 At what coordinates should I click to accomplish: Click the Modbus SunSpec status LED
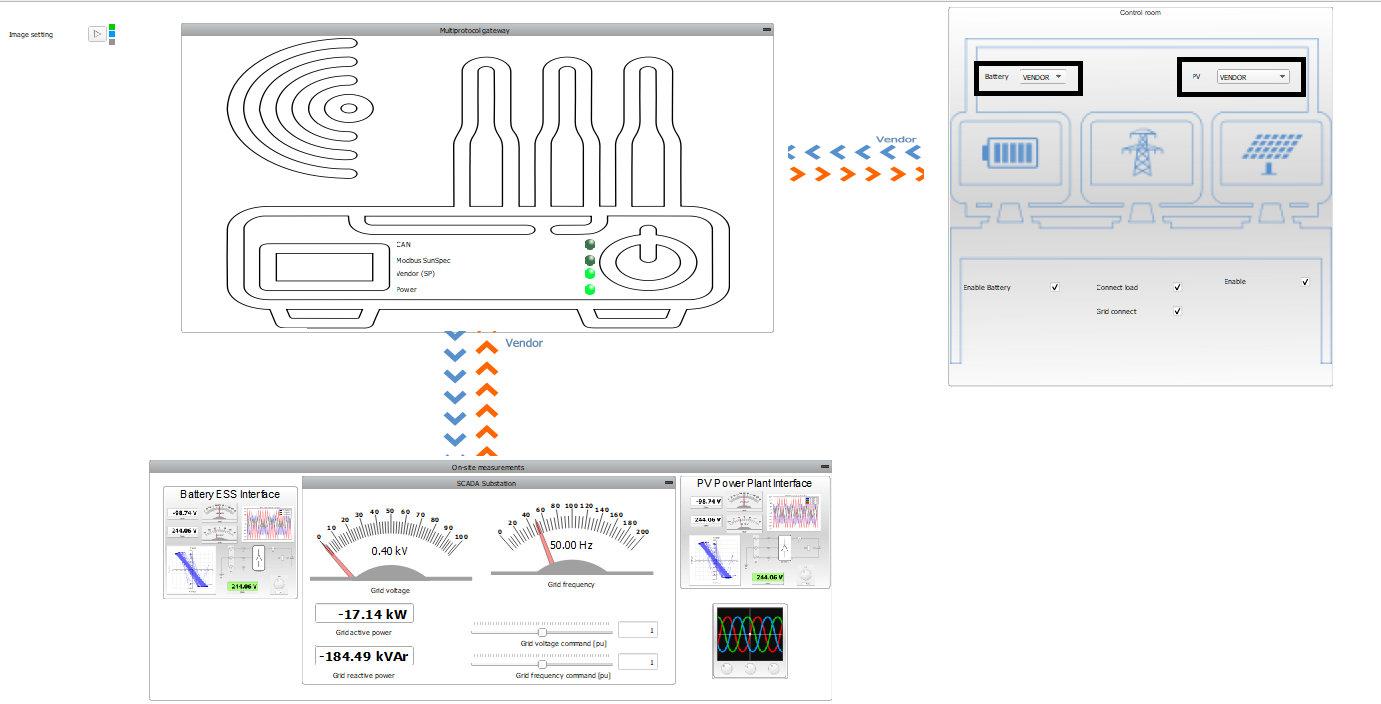(x=590, y=260)
